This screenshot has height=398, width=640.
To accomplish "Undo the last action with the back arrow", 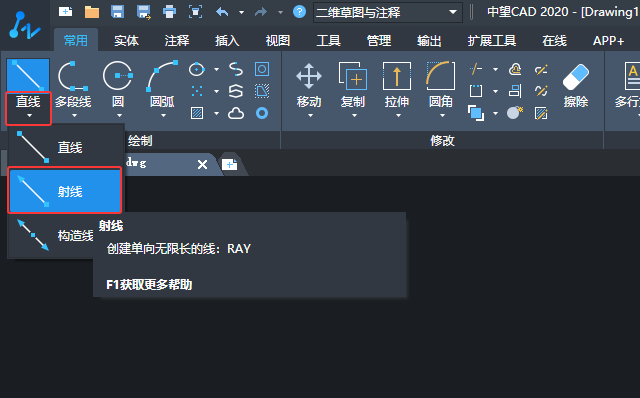I will click(222, 12).
